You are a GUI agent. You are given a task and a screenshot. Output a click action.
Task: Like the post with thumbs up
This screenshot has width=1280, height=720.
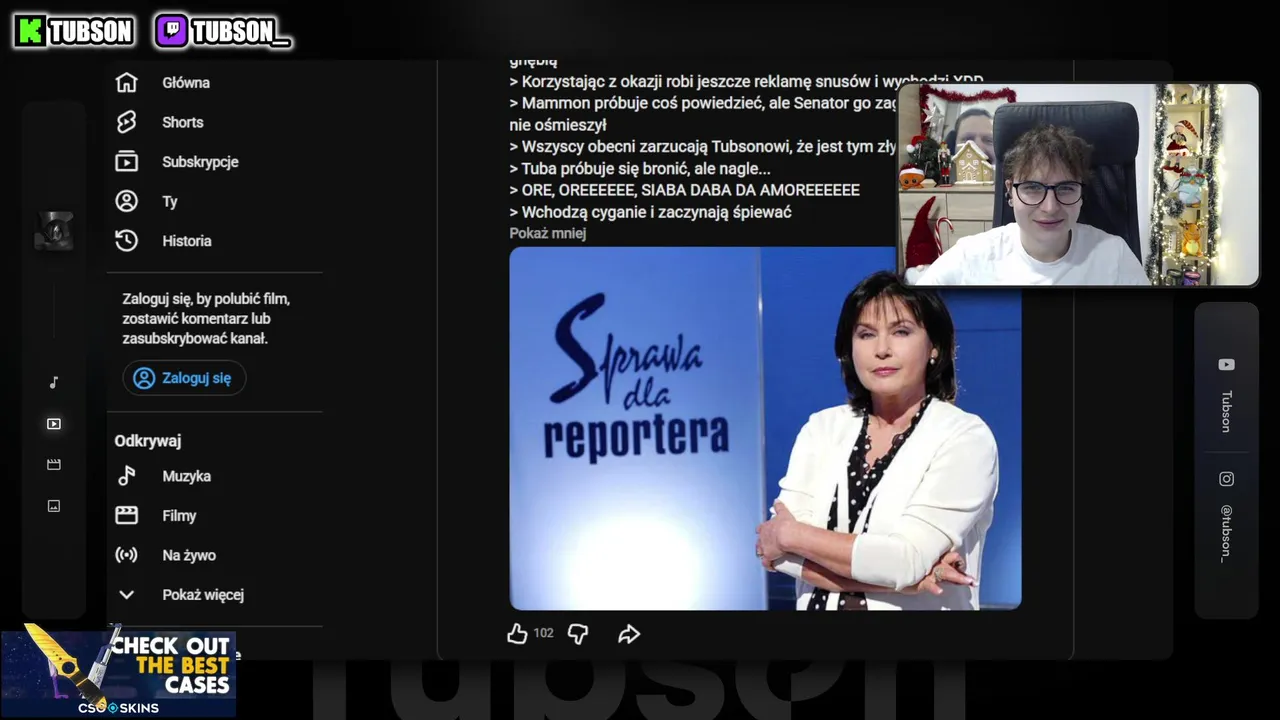[517, 633]
